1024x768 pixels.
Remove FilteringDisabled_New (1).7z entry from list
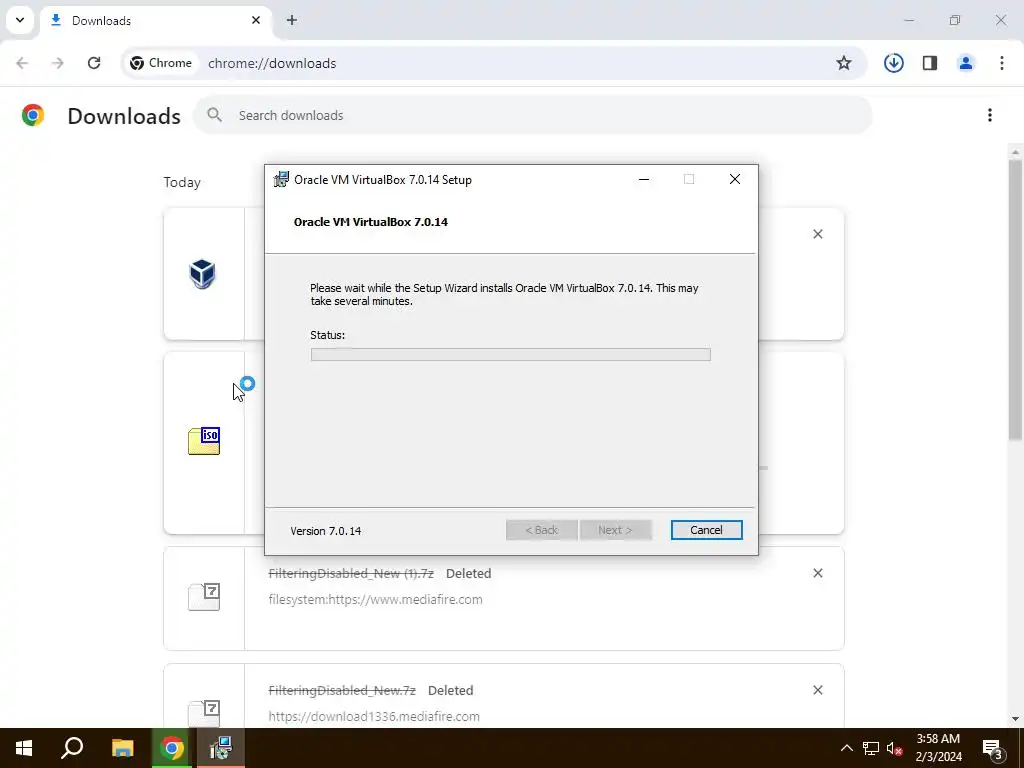click(818, 573)
